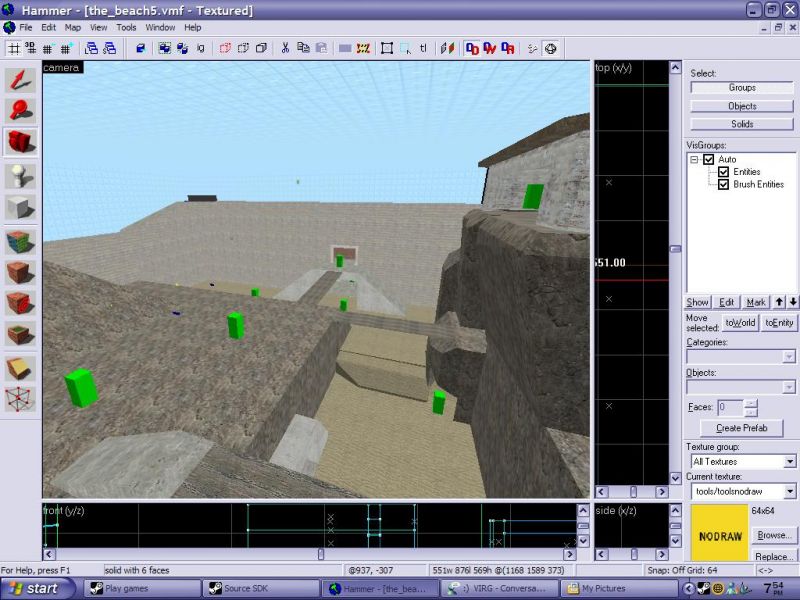800x600 pixels.
Task: Click the NODRAW texture preview swatch
Action: (x=719, y=532)
